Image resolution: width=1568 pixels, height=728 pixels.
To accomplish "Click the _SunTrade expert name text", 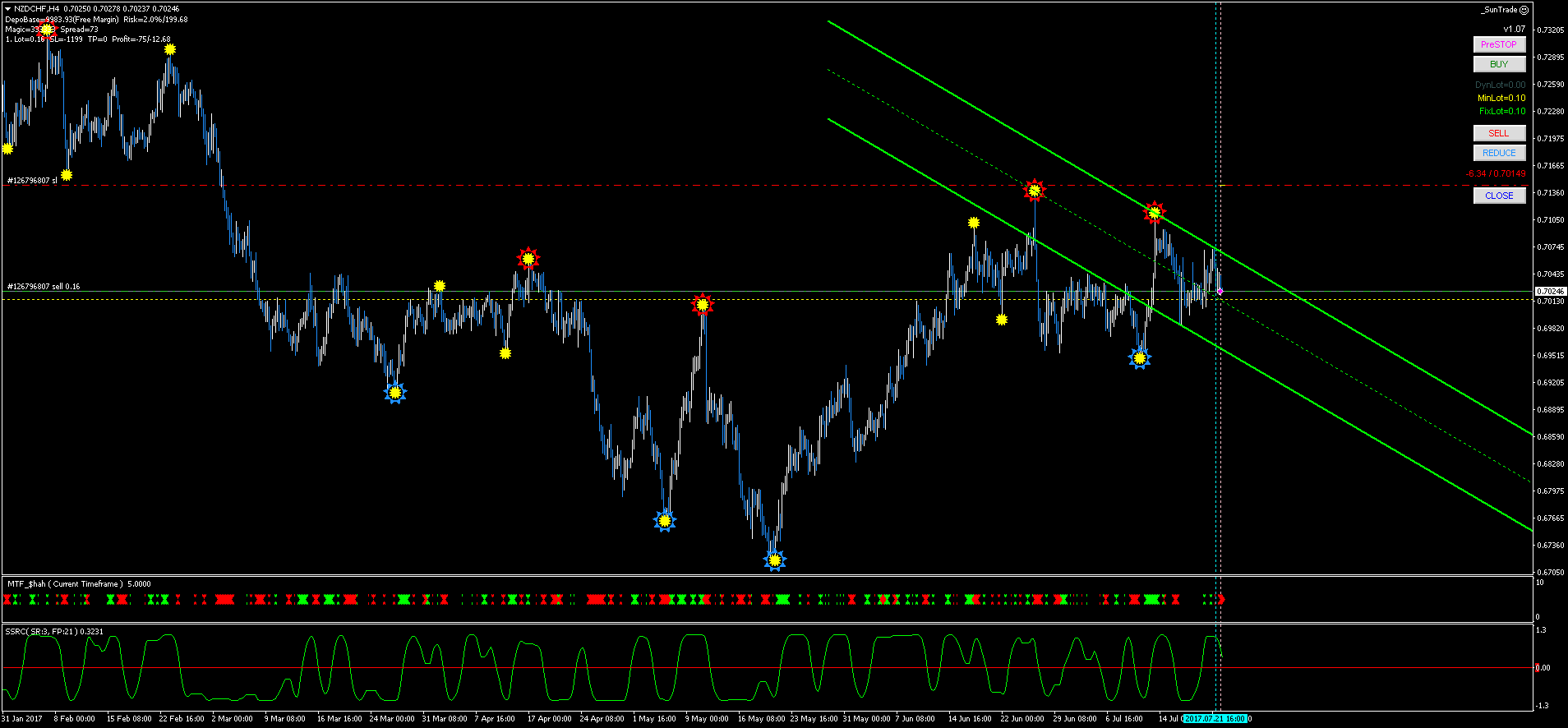I will tap(1499, 10).
